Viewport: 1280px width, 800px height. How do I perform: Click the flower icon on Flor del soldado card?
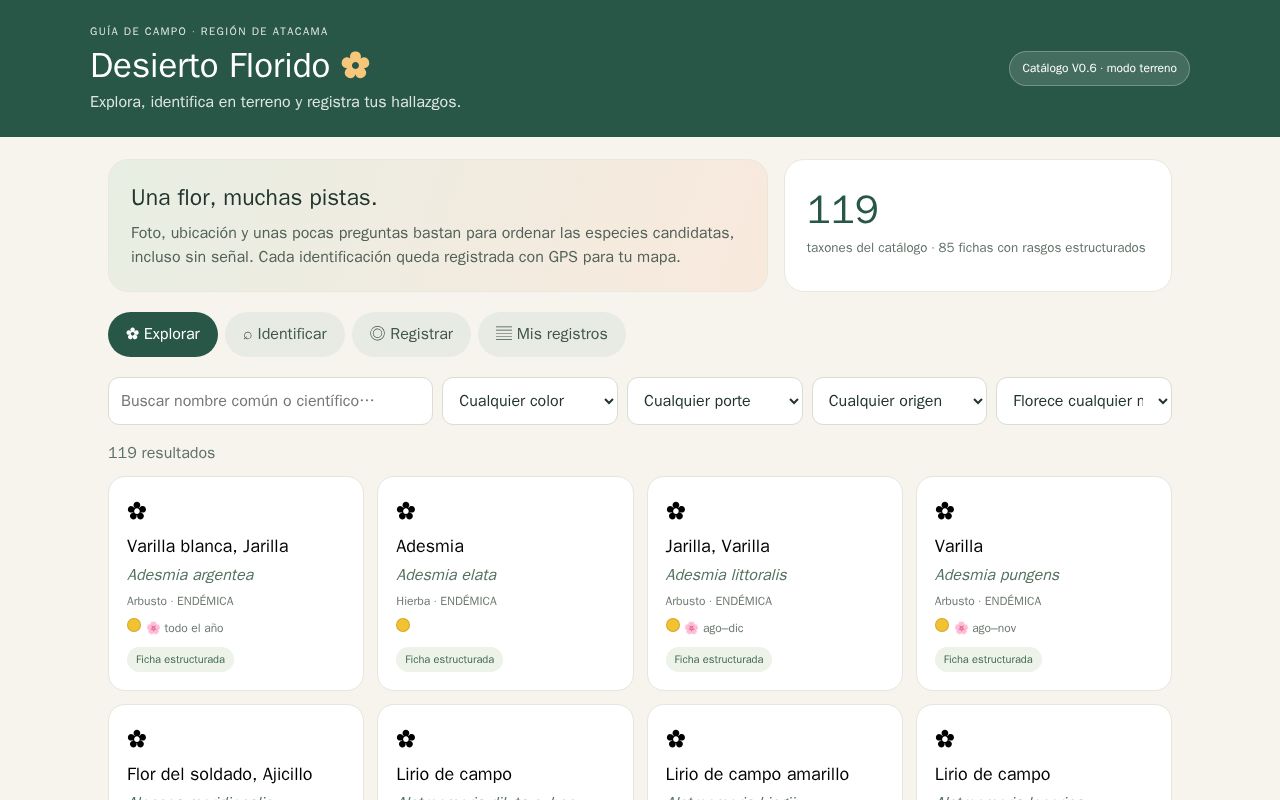tap(137, 739)
